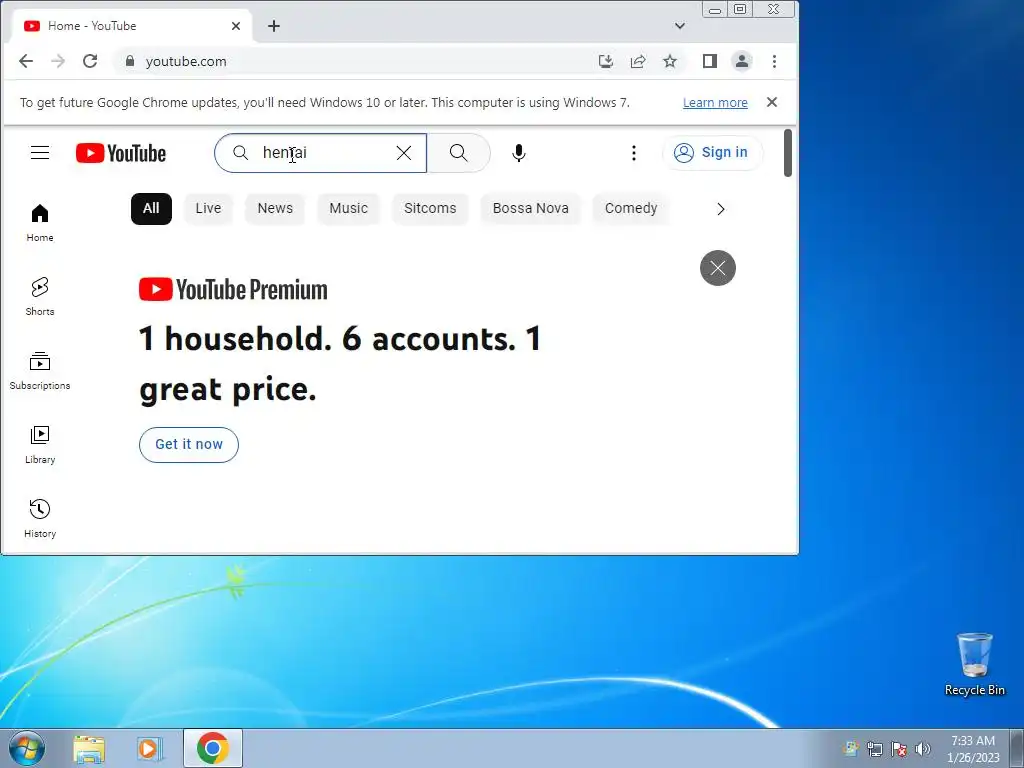Select the Sitcoms category chip

point(430,209)
